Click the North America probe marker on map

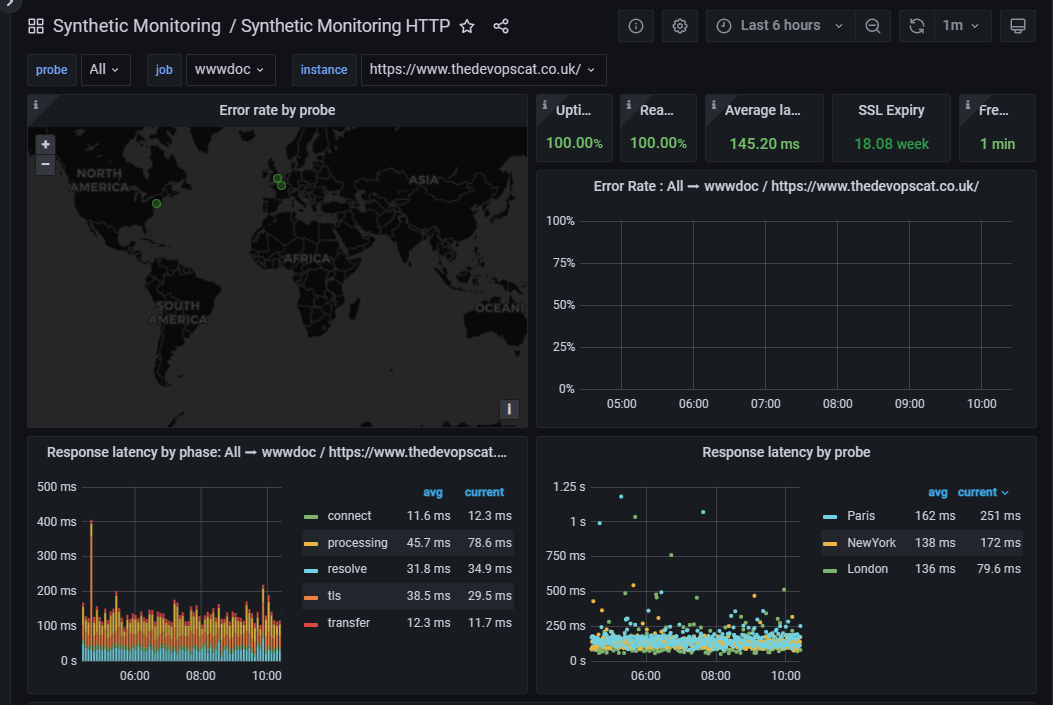click(x=156, y=203)
